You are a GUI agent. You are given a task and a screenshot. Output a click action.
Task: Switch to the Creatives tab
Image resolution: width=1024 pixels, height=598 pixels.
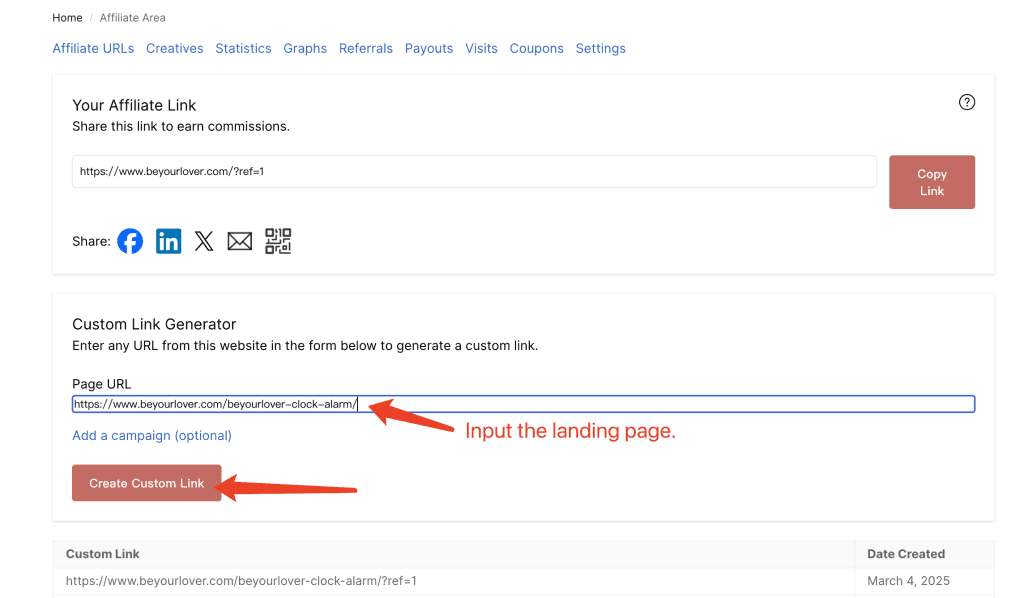tap(174, 48)
